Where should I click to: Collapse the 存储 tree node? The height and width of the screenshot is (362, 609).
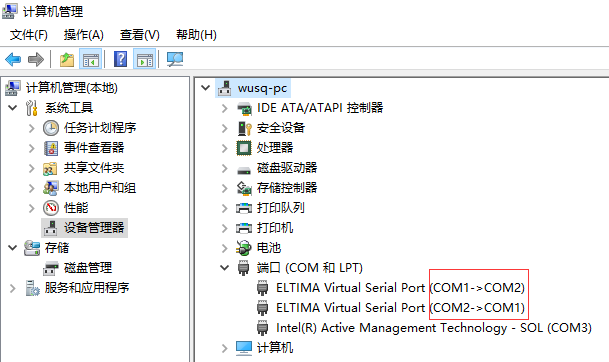[x=13, y=248]
